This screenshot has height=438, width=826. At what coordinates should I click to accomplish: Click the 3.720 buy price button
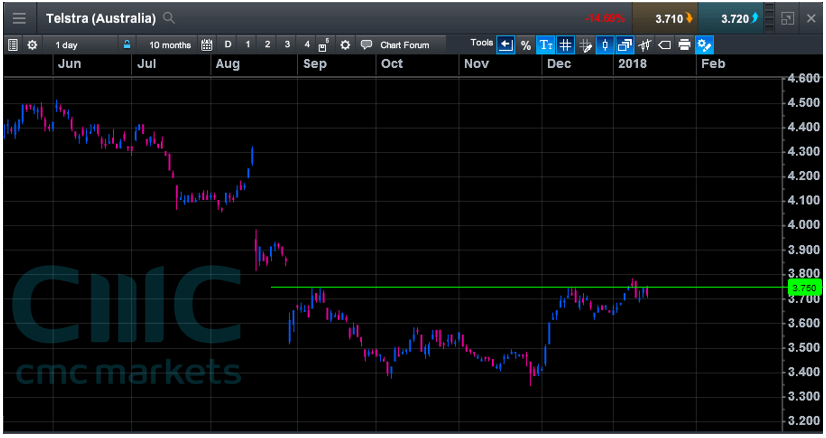731,18
